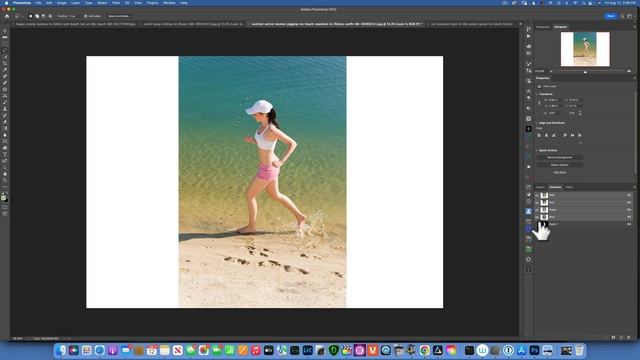Click the Feather input field
The height and width of the screenshot is (360, 640).
tap(72, 16)
